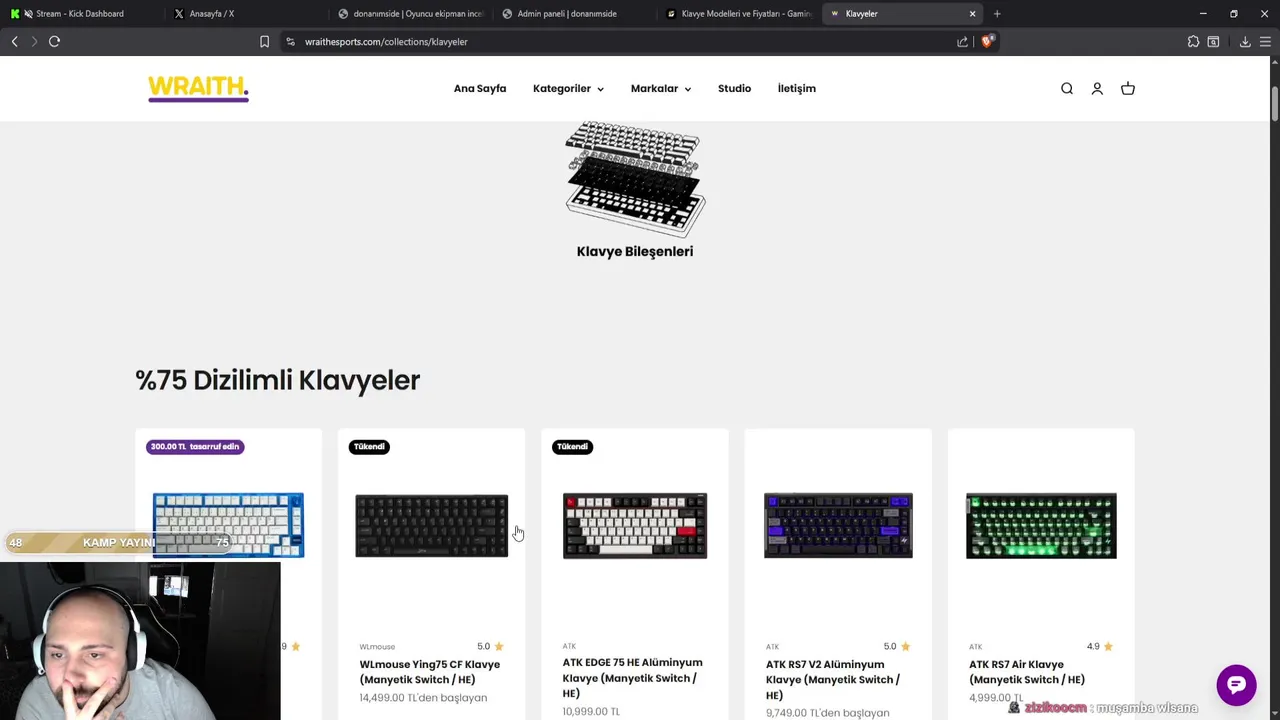Expand the Markalar menu
The image size is (1280, 720).
pyautogui.click(x=661, y=89)
